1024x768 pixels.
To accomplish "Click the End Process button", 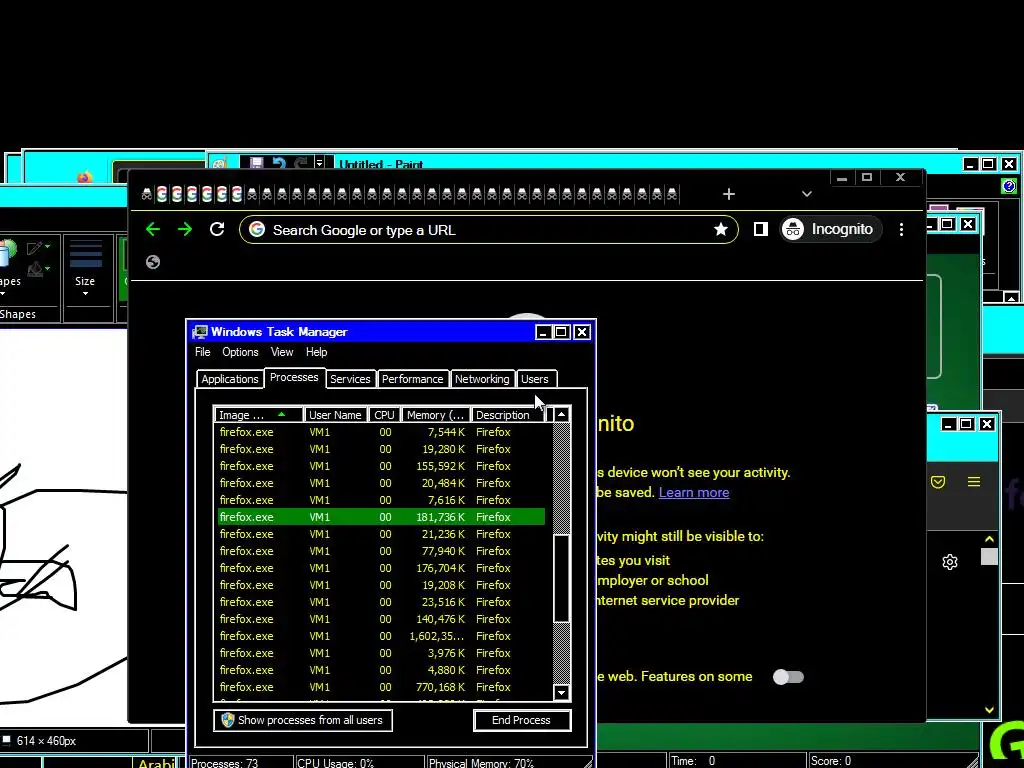I will click(522, 720).
